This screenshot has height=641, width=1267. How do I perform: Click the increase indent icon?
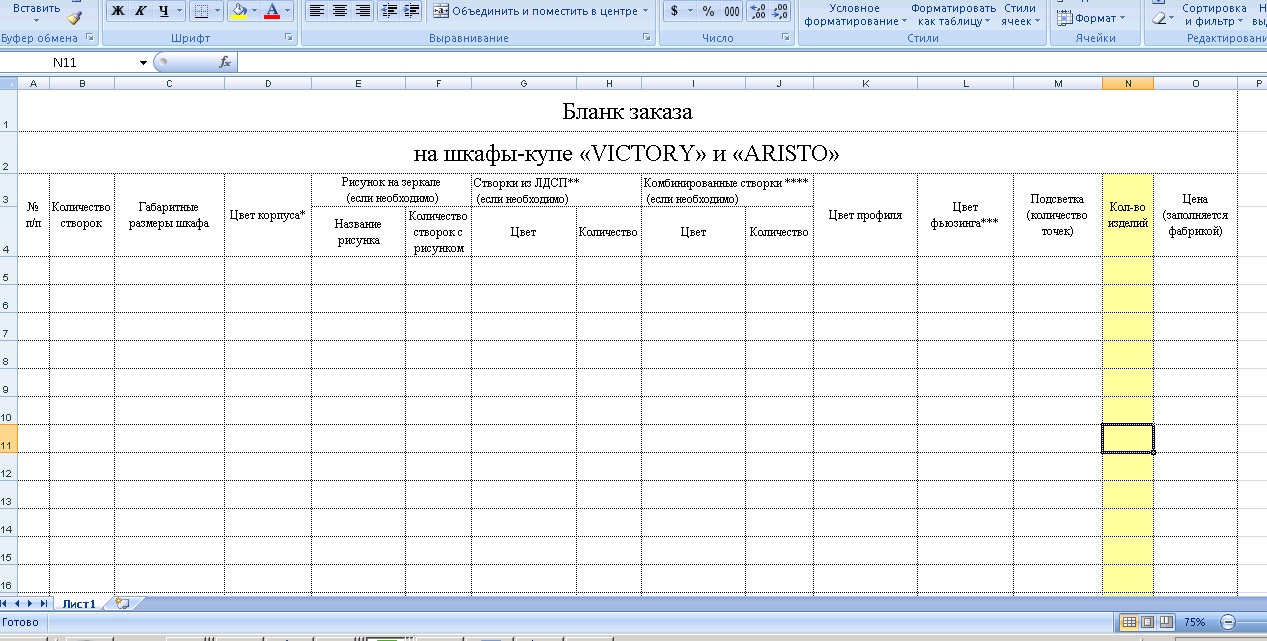click(x=412, y=11)
